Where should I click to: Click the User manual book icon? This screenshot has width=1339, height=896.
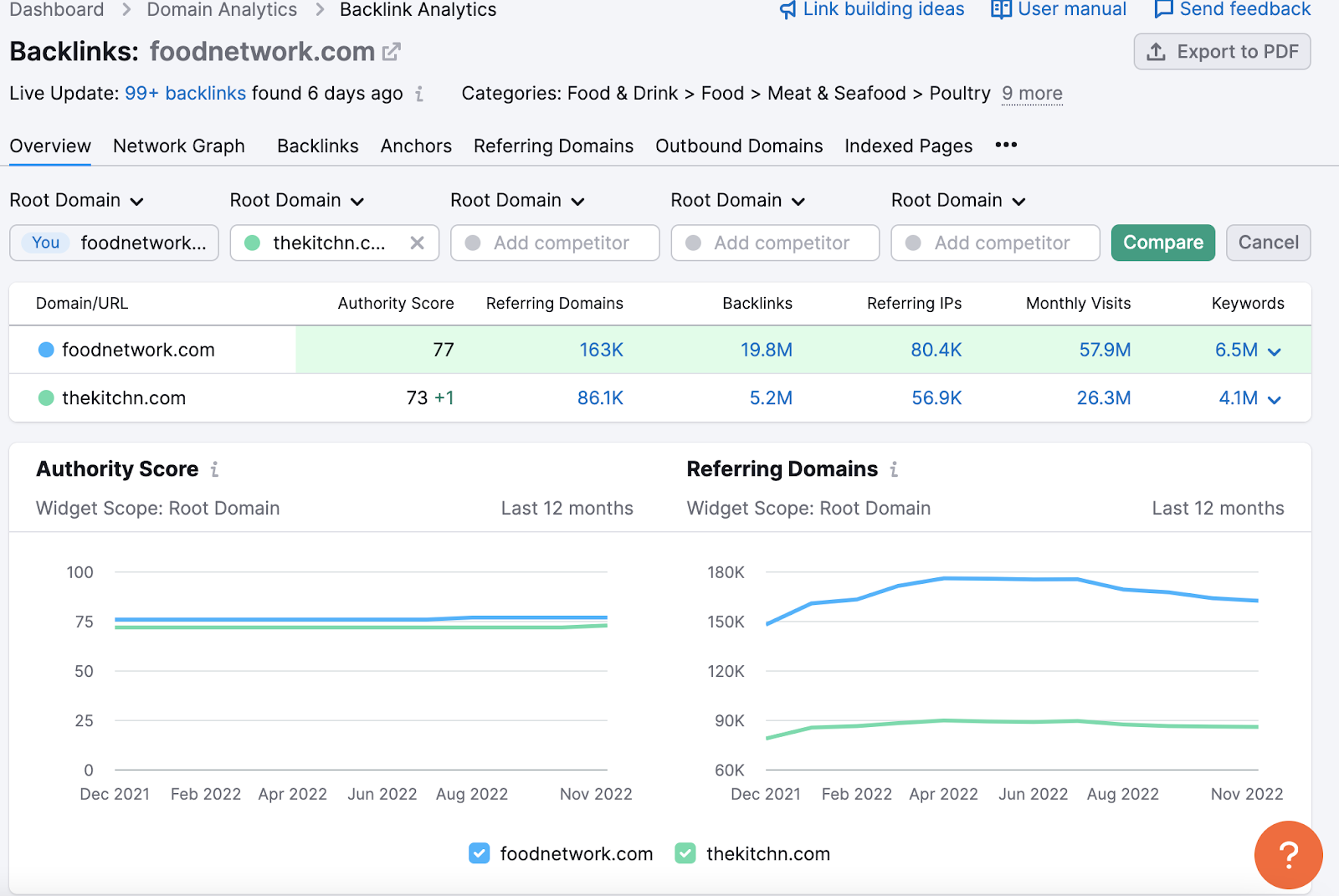click(x=1001, y=10)
